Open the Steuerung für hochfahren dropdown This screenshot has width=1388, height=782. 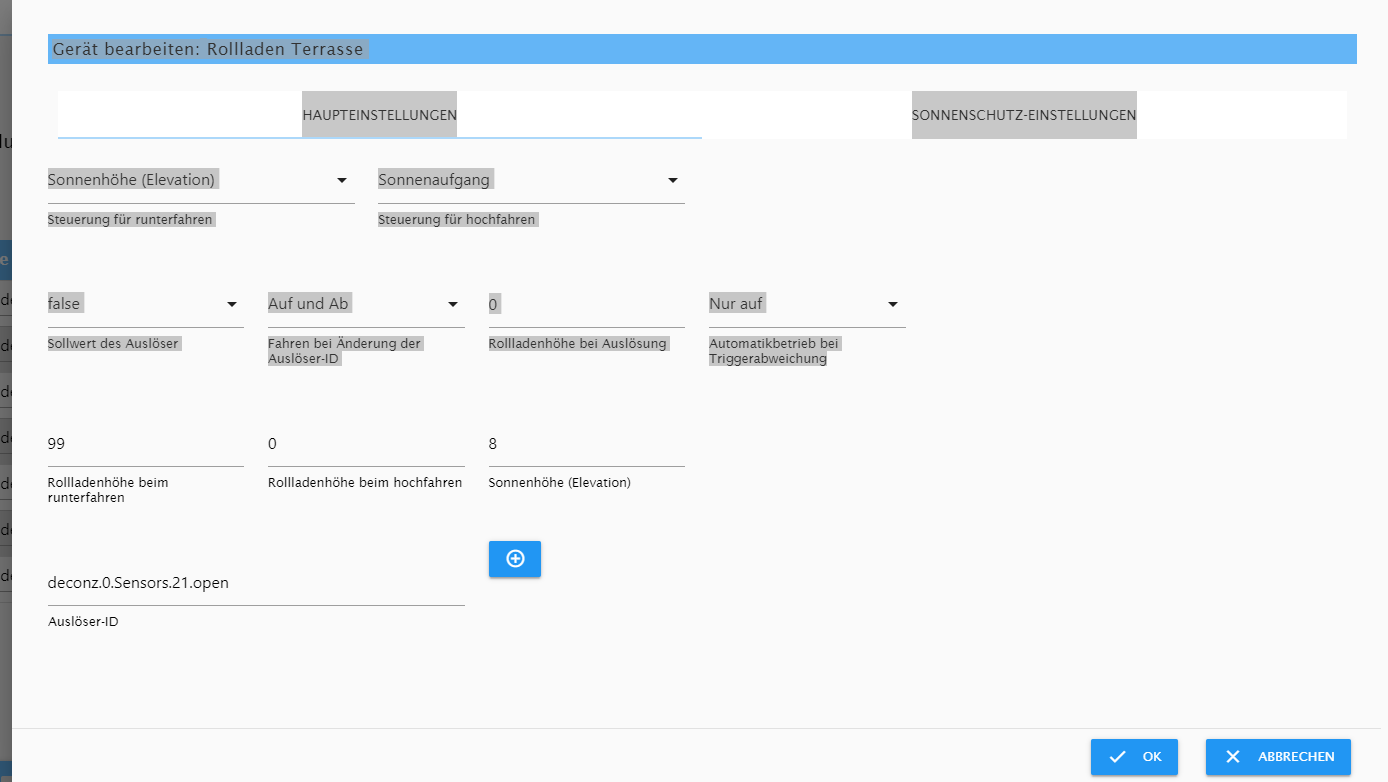click(x=531, y=181)
